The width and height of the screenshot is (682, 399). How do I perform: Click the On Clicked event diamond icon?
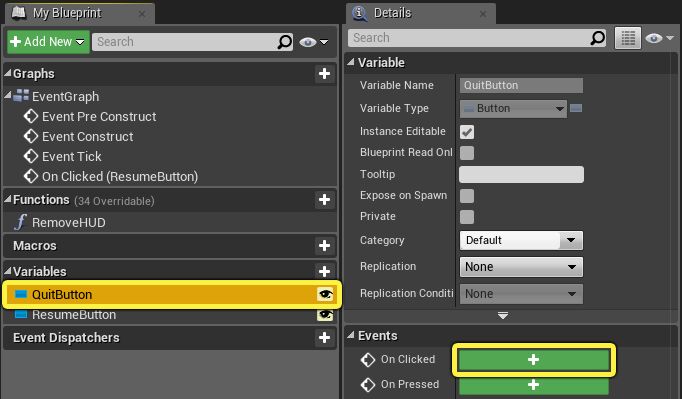pyautogui.click(x=368, y=359)
